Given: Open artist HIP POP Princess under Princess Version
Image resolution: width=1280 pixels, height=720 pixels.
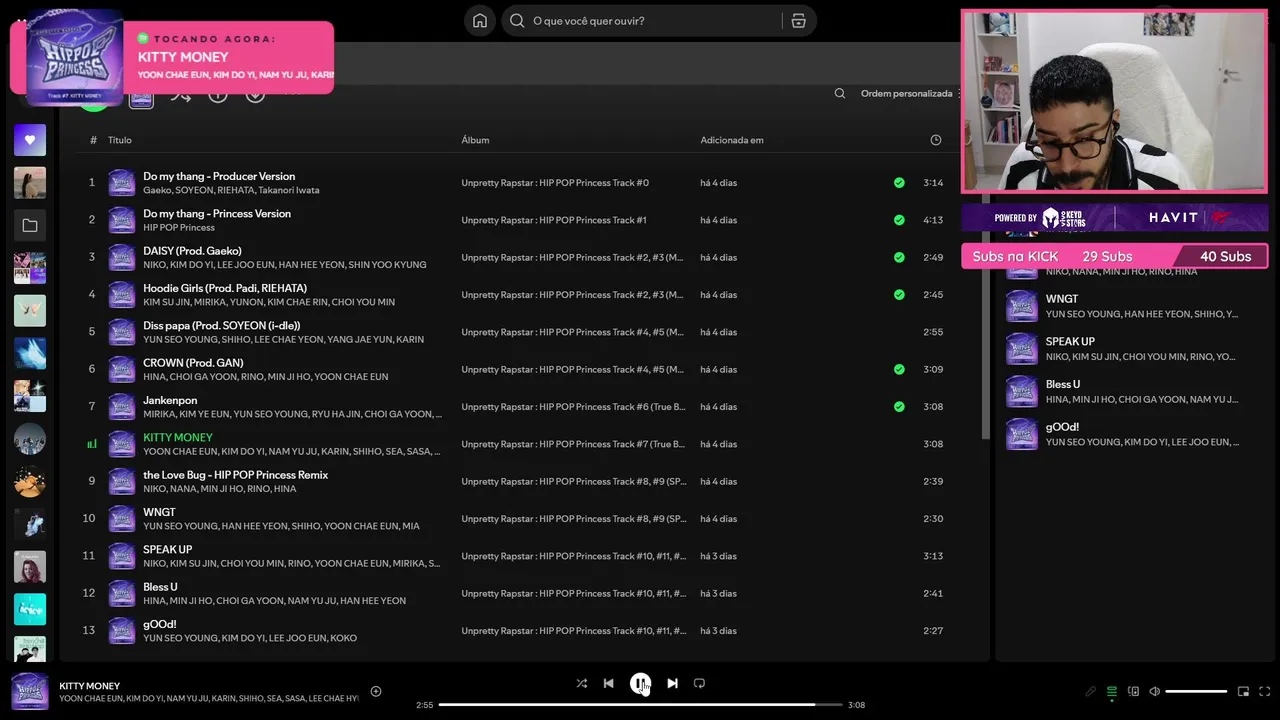Looking at the screenshot, I should (x=179, y=228).
